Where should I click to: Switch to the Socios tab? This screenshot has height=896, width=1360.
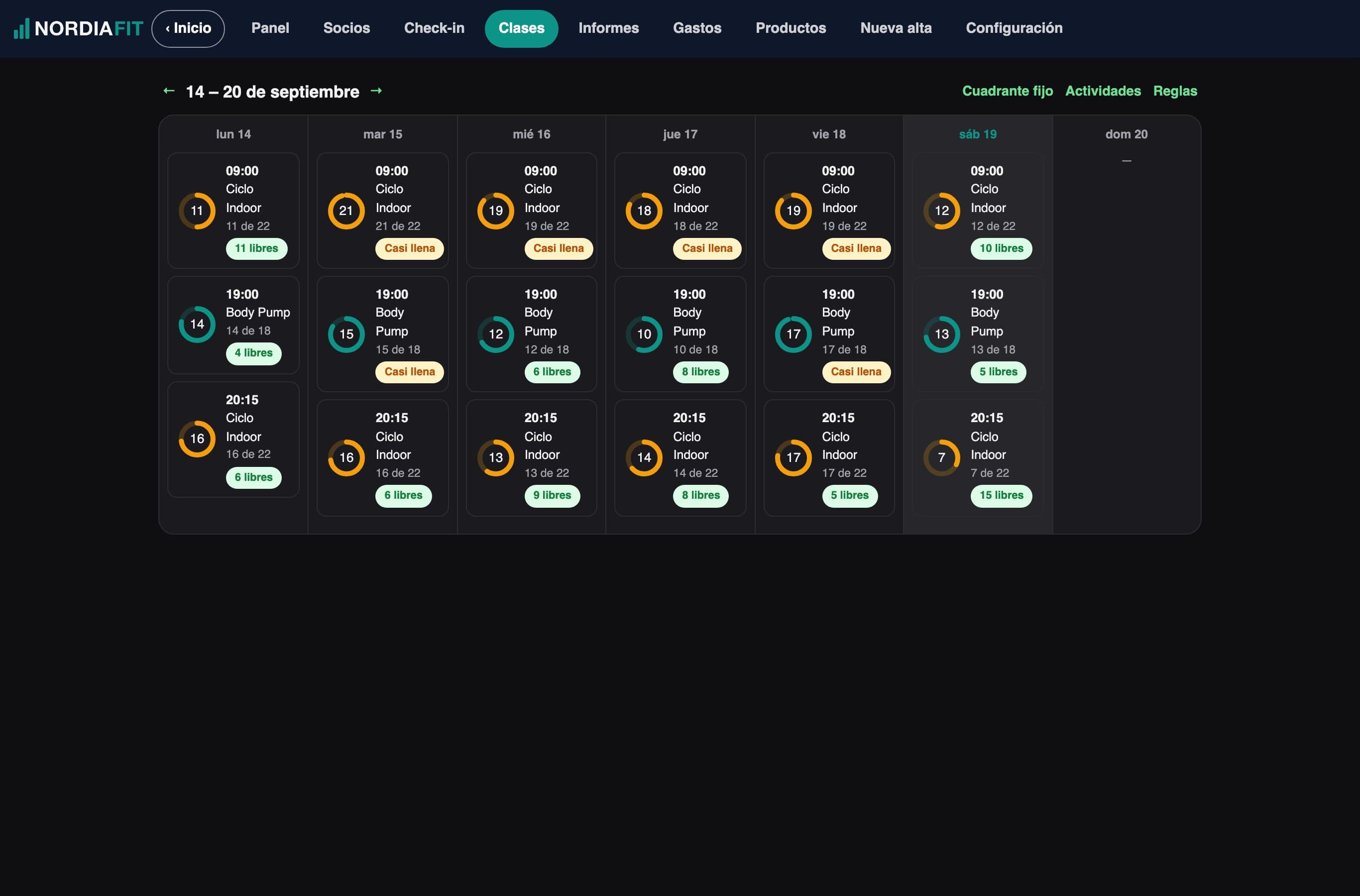tap(347, 28)
